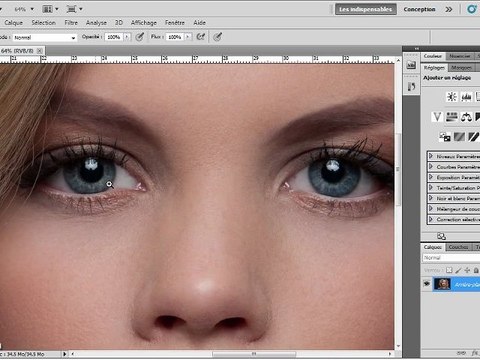Open the status bar info arrow

(x=65, y=354)
